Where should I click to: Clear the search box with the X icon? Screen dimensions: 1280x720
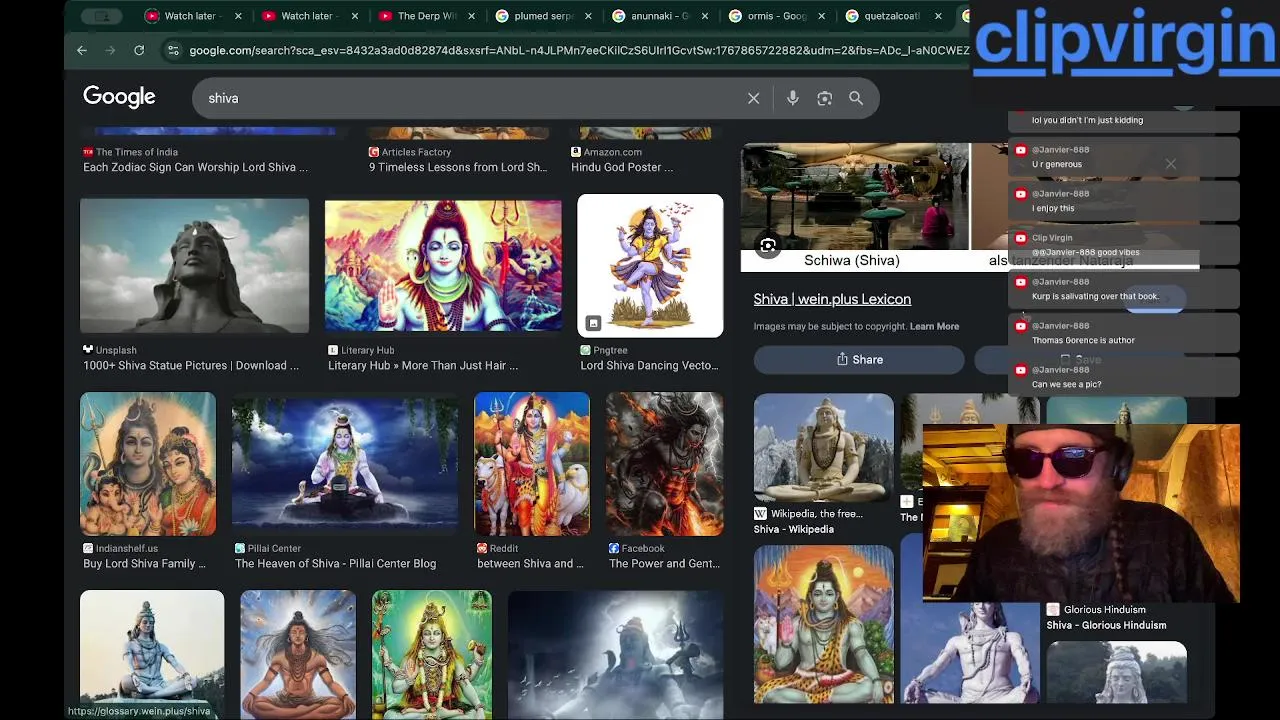(754, 98)
